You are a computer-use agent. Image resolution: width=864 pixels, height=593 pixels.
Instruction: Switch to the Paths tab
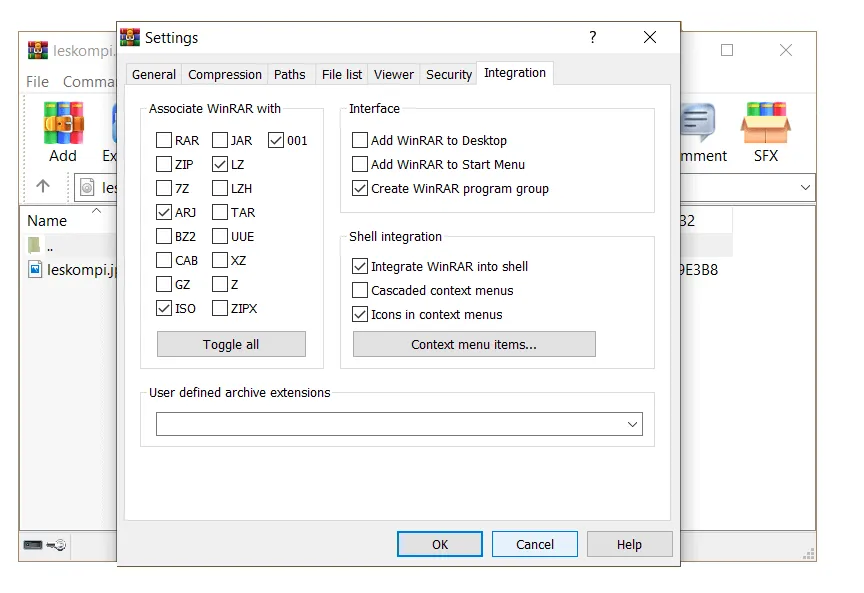click(x=289, y=74)
